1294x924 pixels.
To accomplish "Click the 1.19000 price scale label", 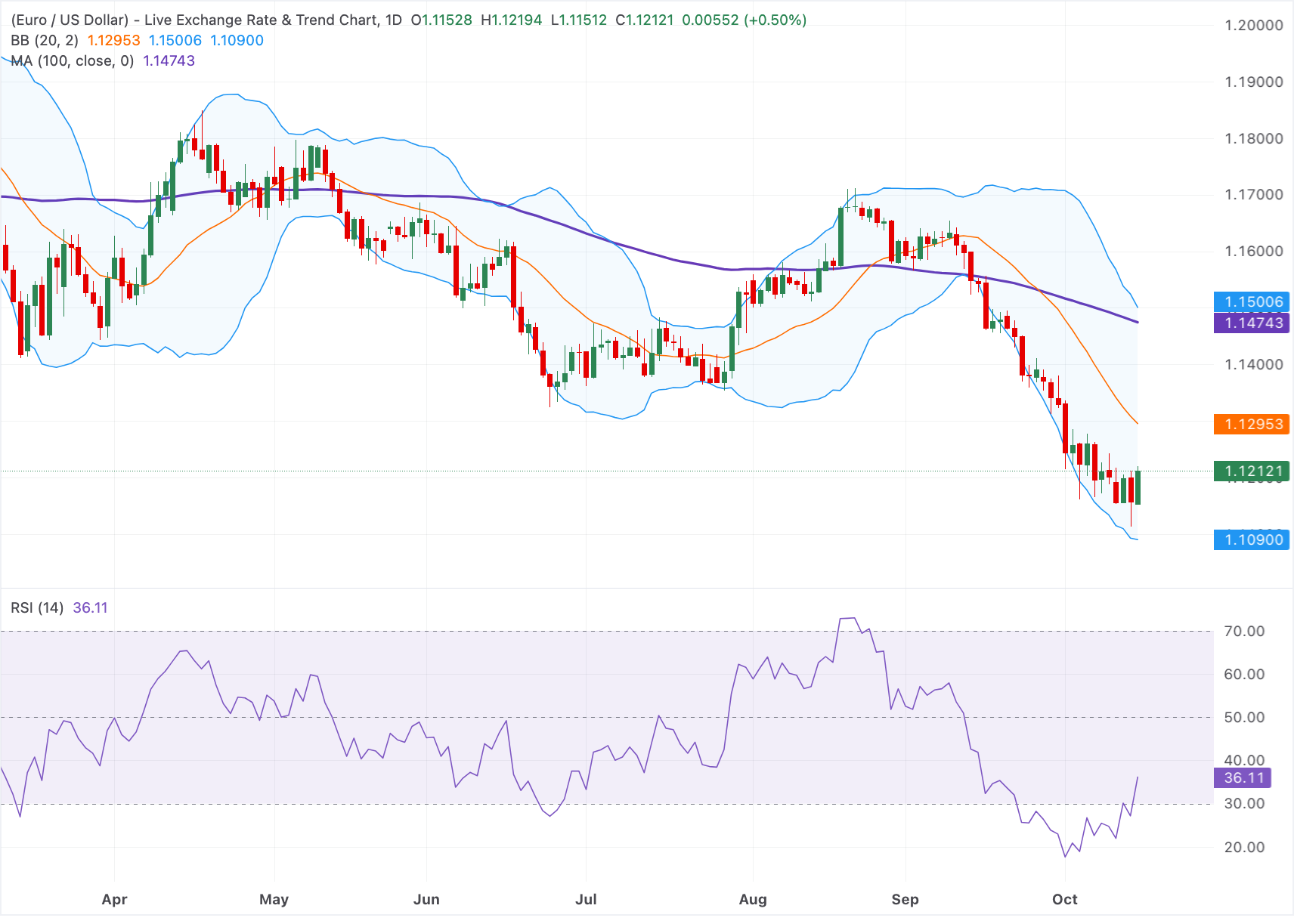I will 1254,82.
